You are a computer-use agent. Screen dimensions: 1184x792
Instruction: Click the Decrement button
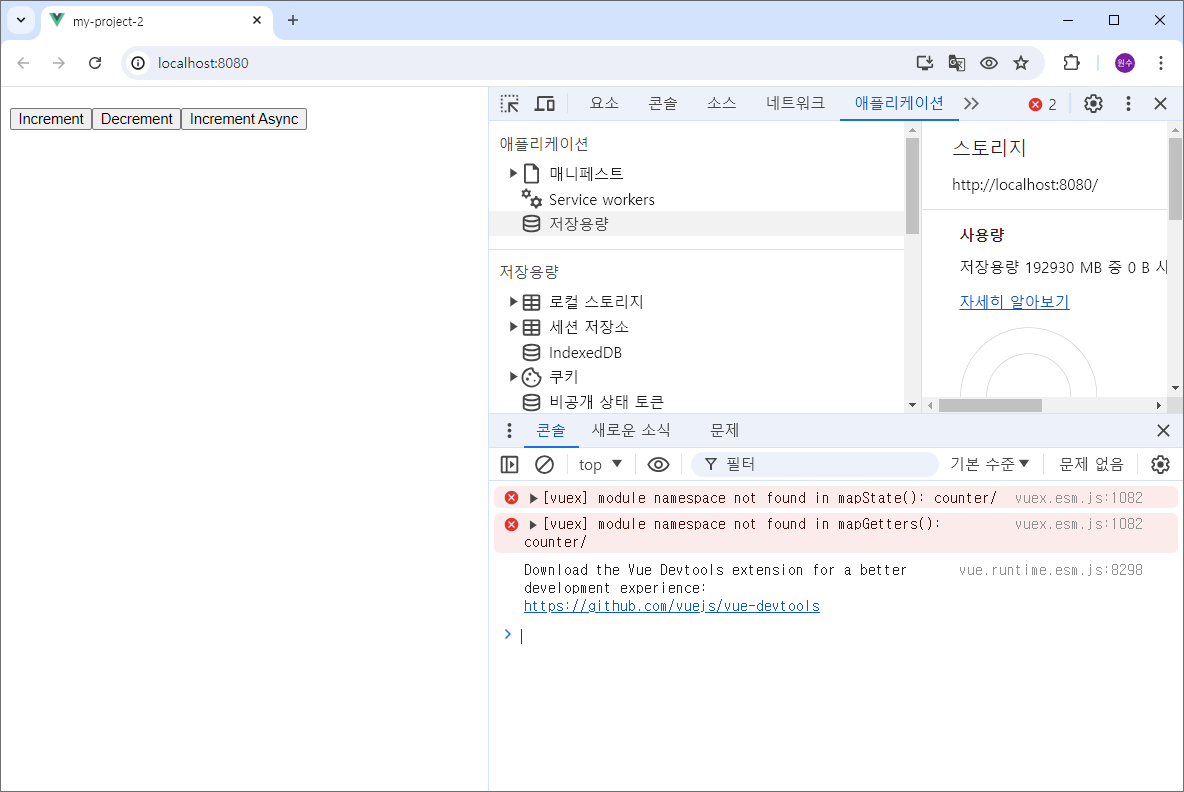pyautogui.click(x=137, y=119)
